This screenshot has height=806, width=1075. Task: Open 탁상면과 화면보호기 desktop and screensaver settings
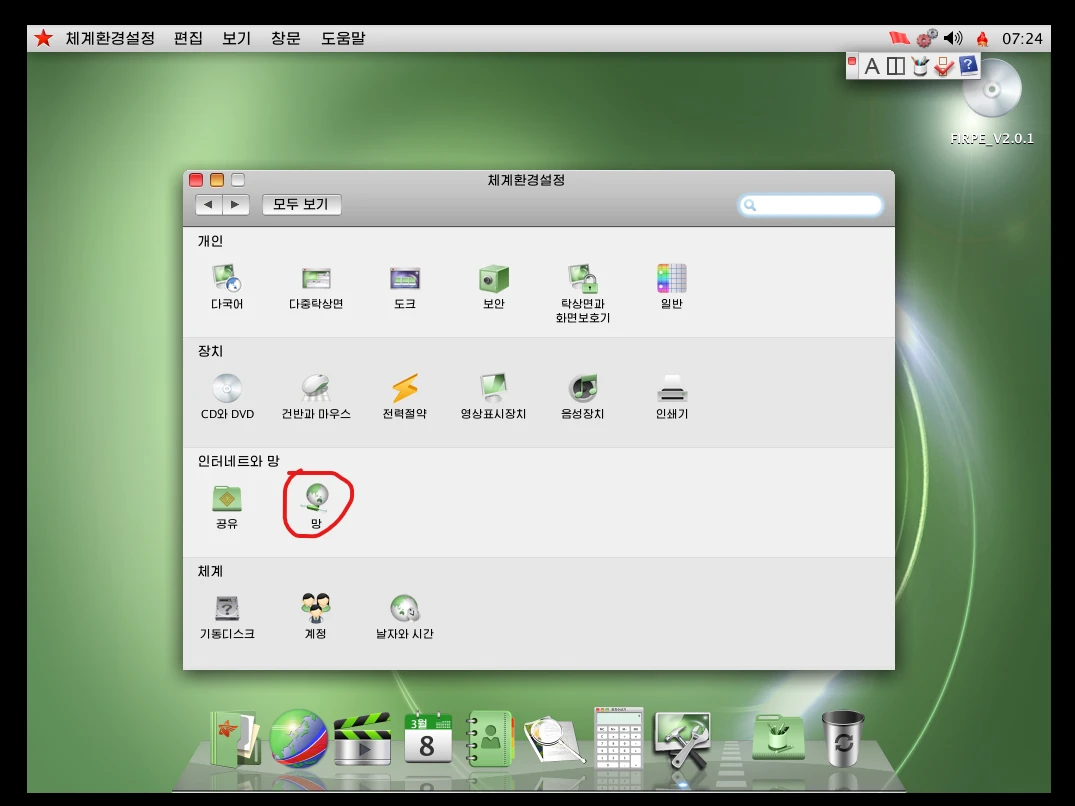tap(583, 279)
